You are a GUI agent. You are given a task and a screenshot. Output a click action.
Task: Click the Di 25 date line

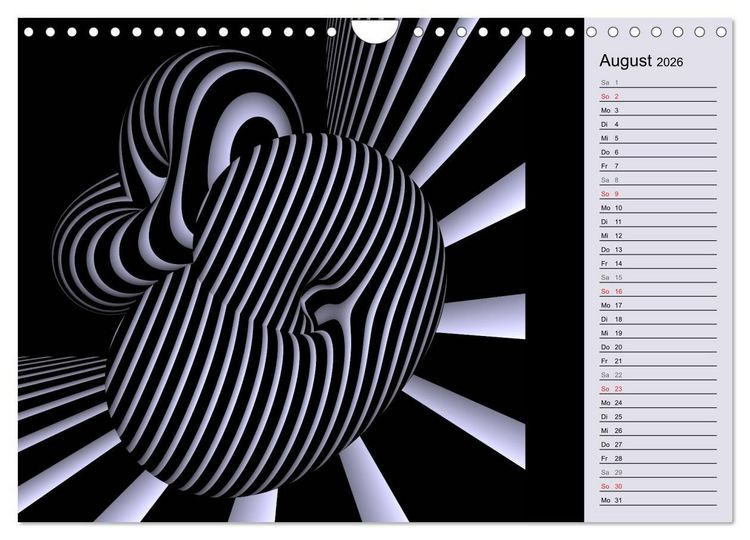(658, 416)
